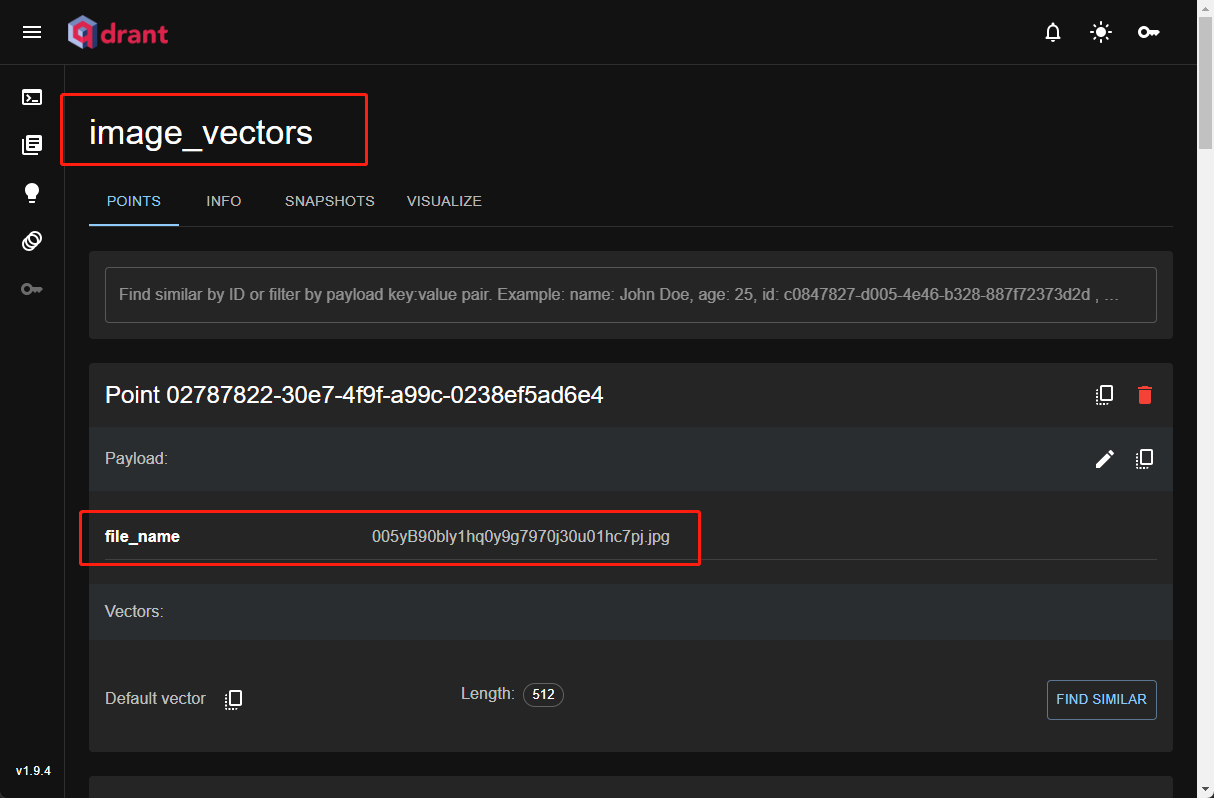
Task: Click the Find similar search field
Action: 630,295
